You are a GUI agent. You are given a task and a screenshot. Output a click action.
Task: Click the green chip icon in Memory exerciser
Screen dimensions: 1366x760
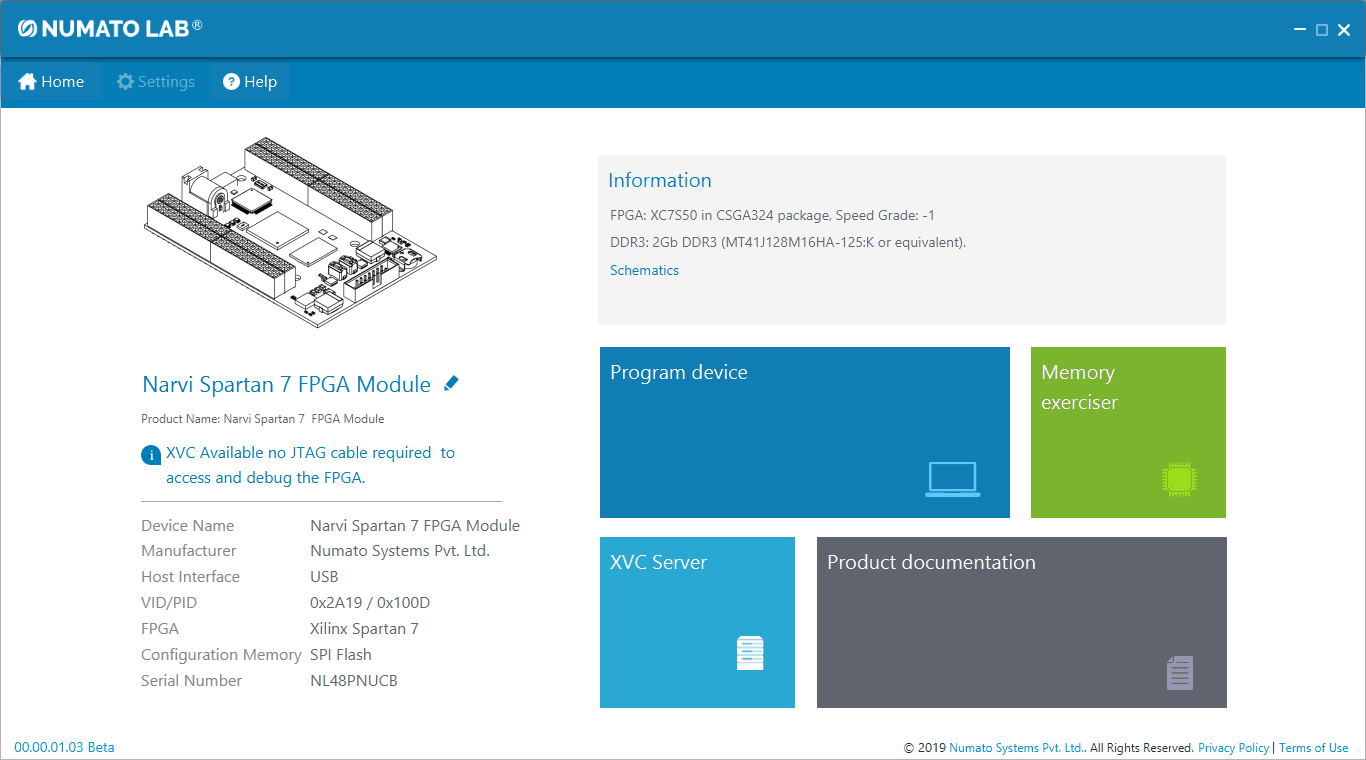[x=1179, y=479]
